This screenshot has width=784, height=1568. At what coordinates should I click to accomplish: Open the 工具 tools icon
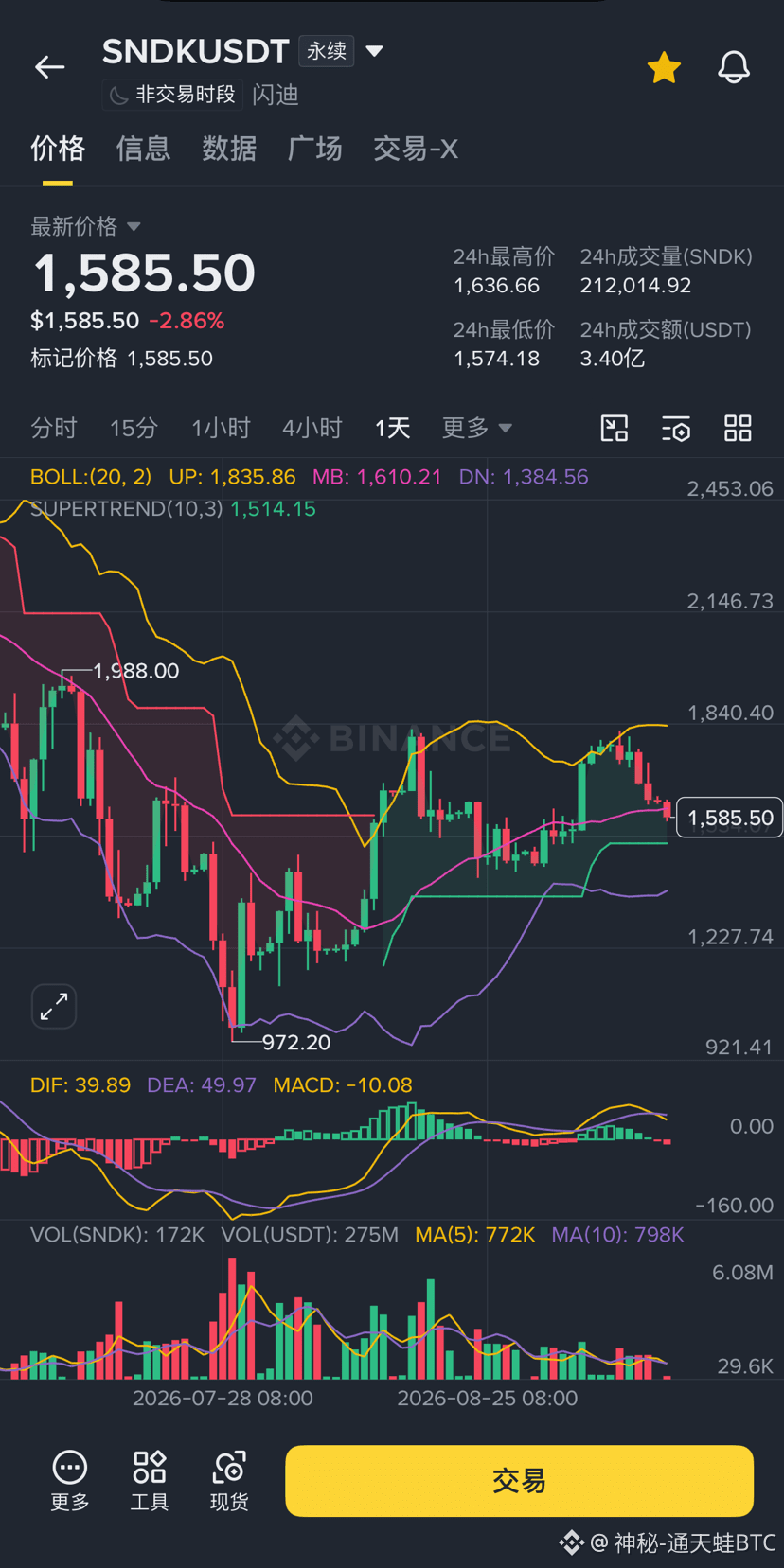[x=150, y=1481]
